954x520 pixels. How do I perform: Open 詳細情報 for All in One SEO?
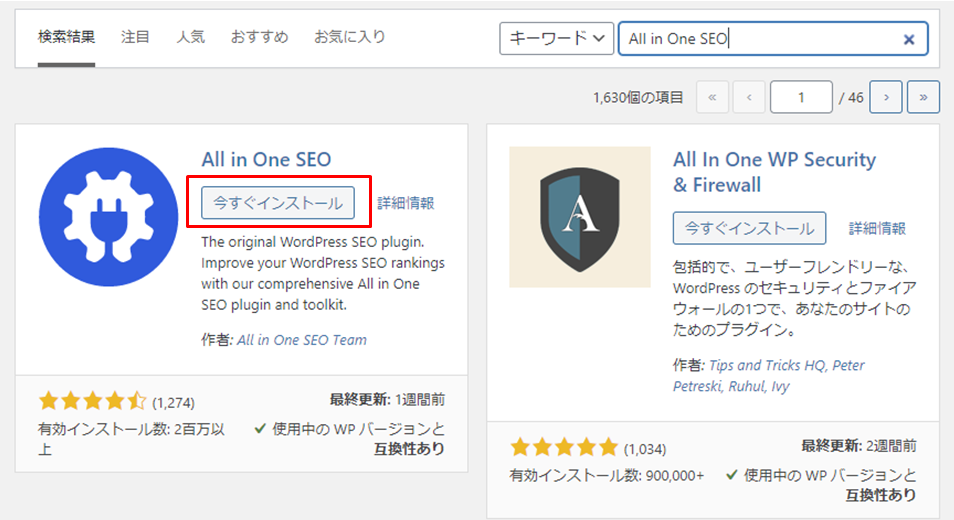click(406, 203)
